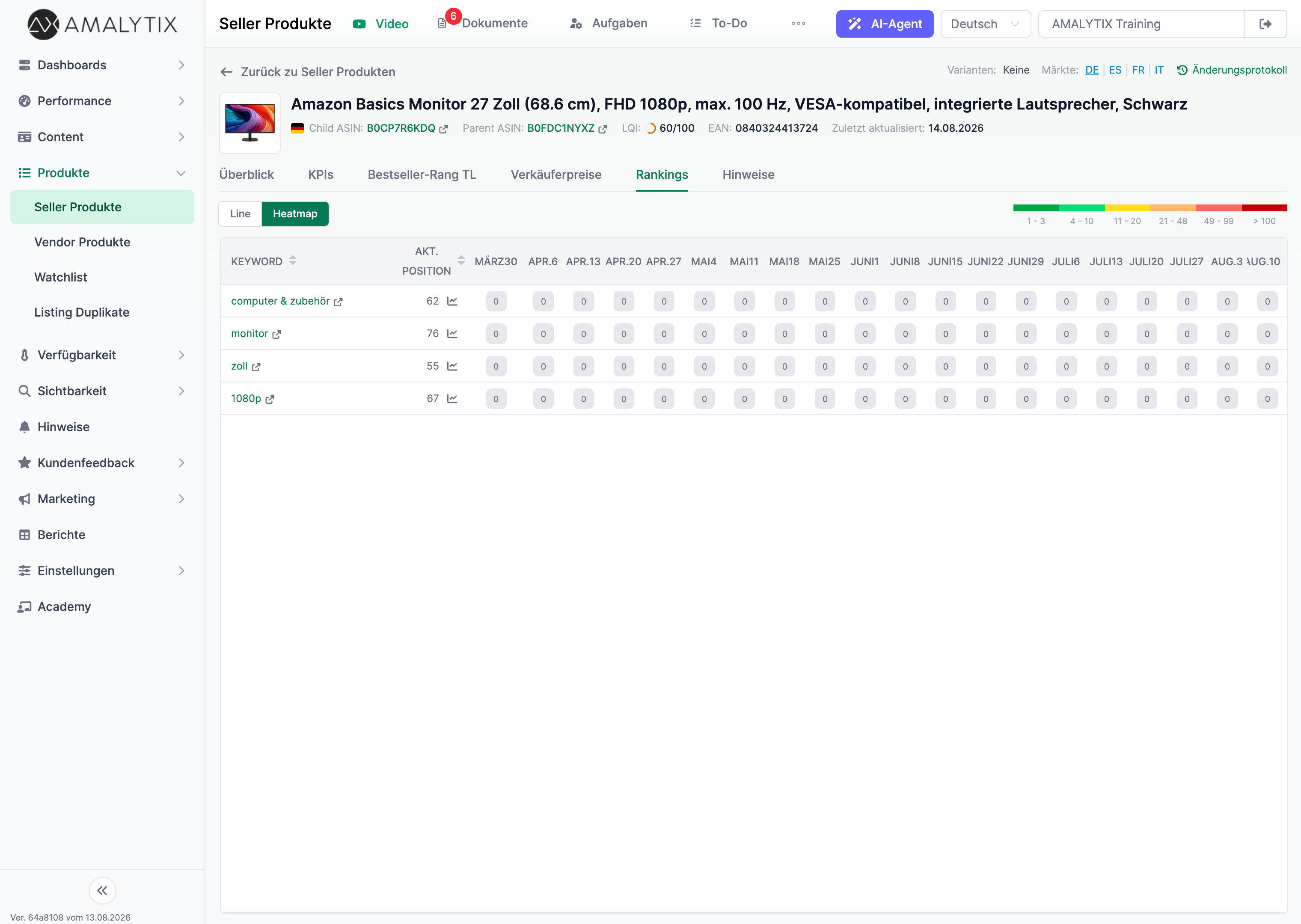Open the Hinweise product tab
Viewport: 1301px width, 924px height.
click(749, 175)
